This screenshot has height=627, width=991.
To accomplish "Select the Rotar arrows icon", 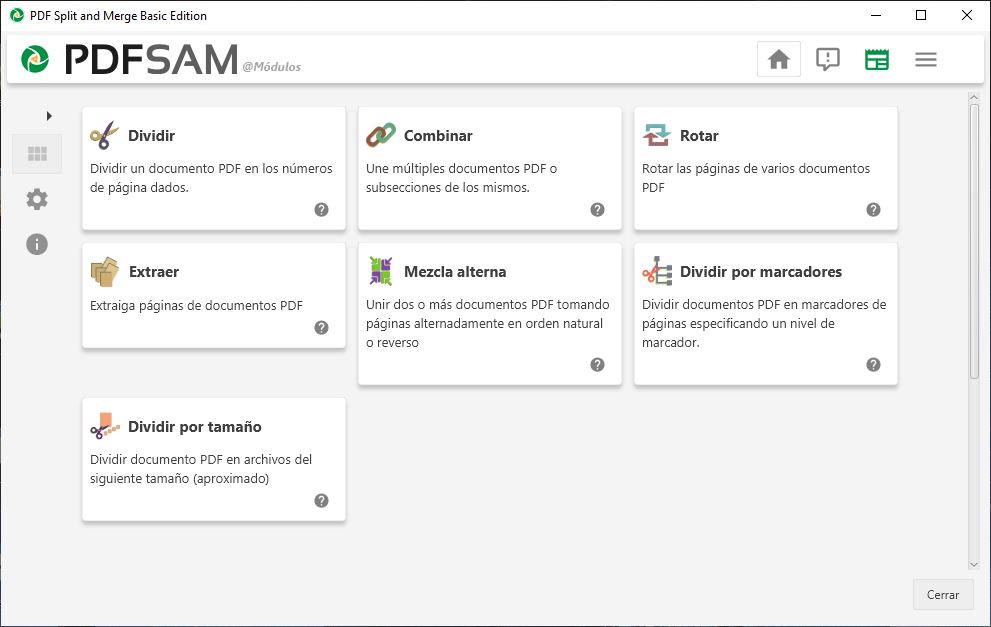I will [x=656, y=135].
